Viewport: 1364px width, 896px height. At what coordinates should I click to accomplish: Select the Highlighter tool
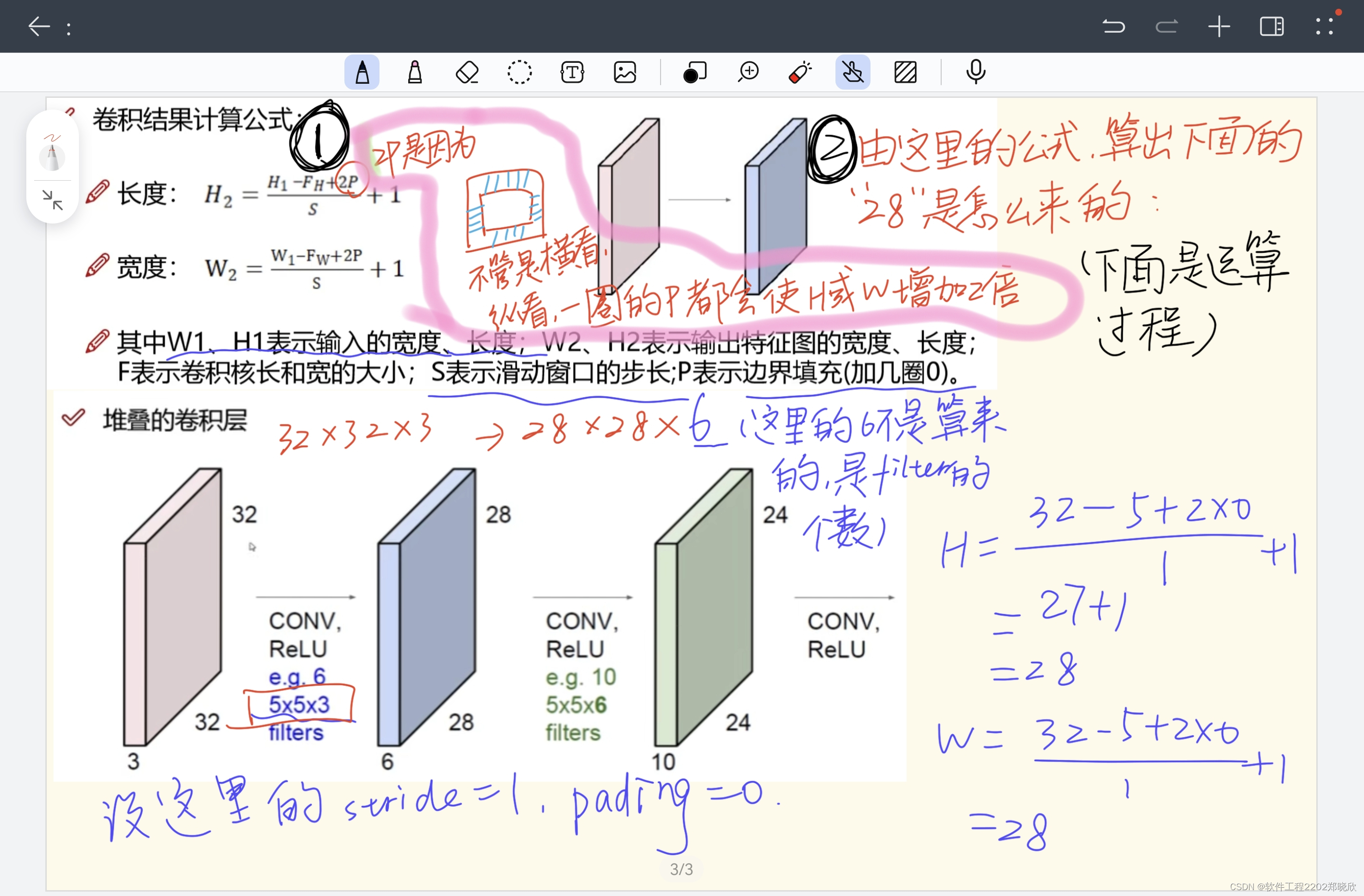click(415, 72)
